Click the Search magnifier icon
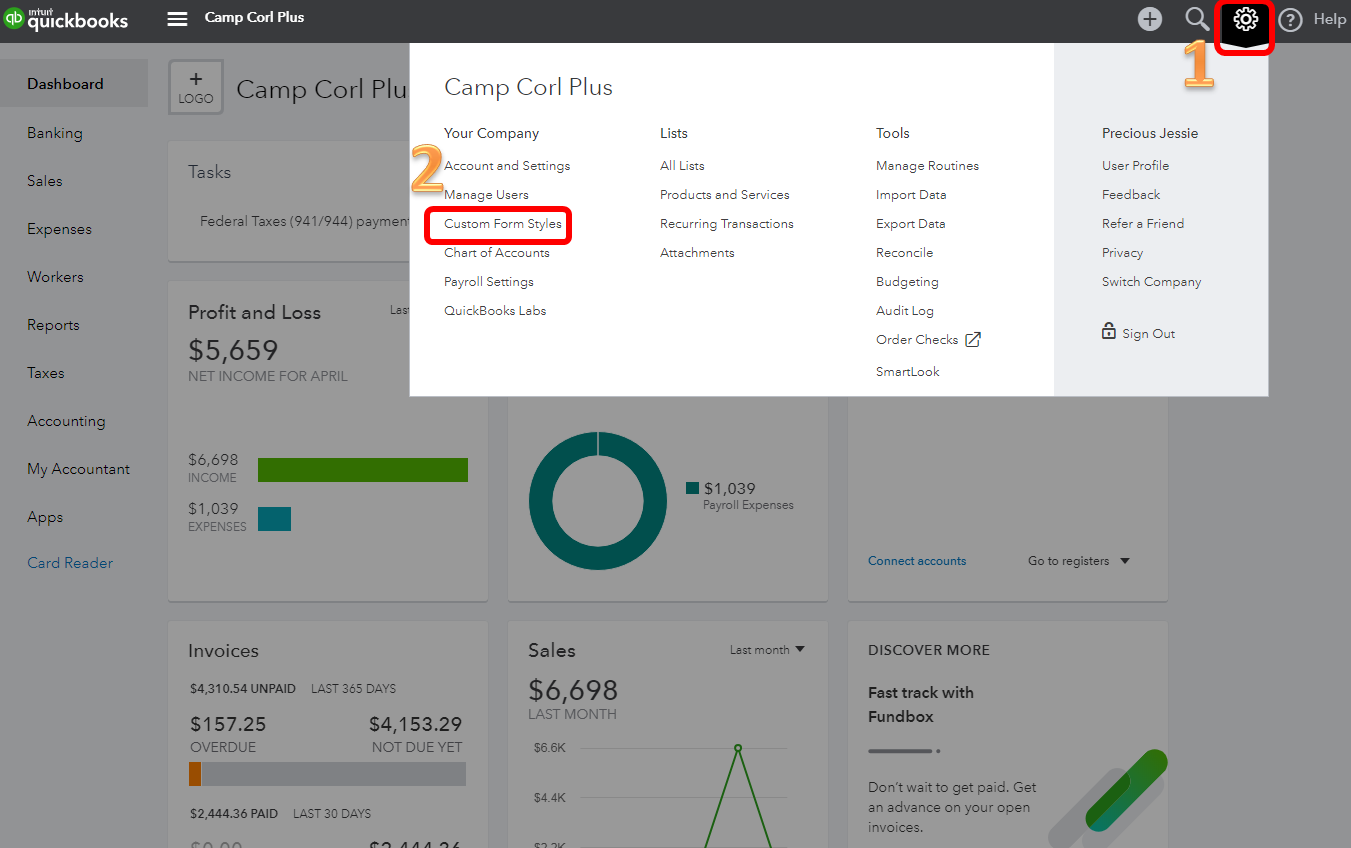 coord(1197,19)
